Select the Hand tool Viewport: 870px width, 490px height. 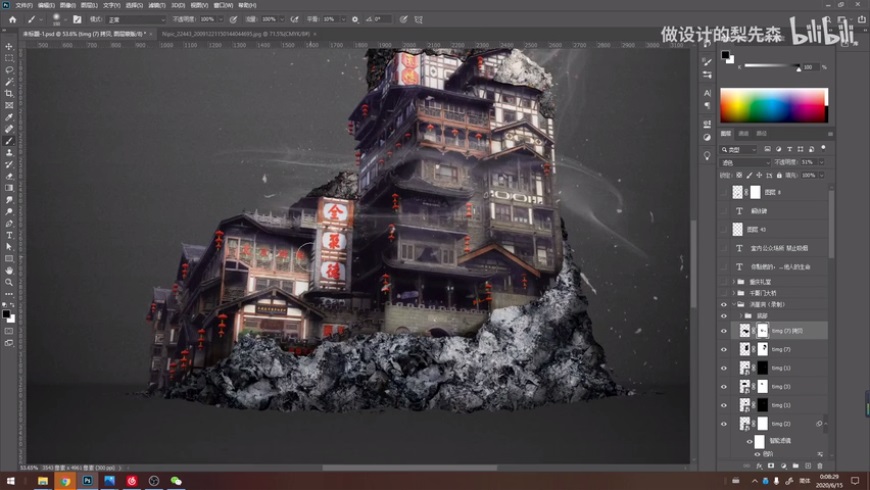[9, 270]
